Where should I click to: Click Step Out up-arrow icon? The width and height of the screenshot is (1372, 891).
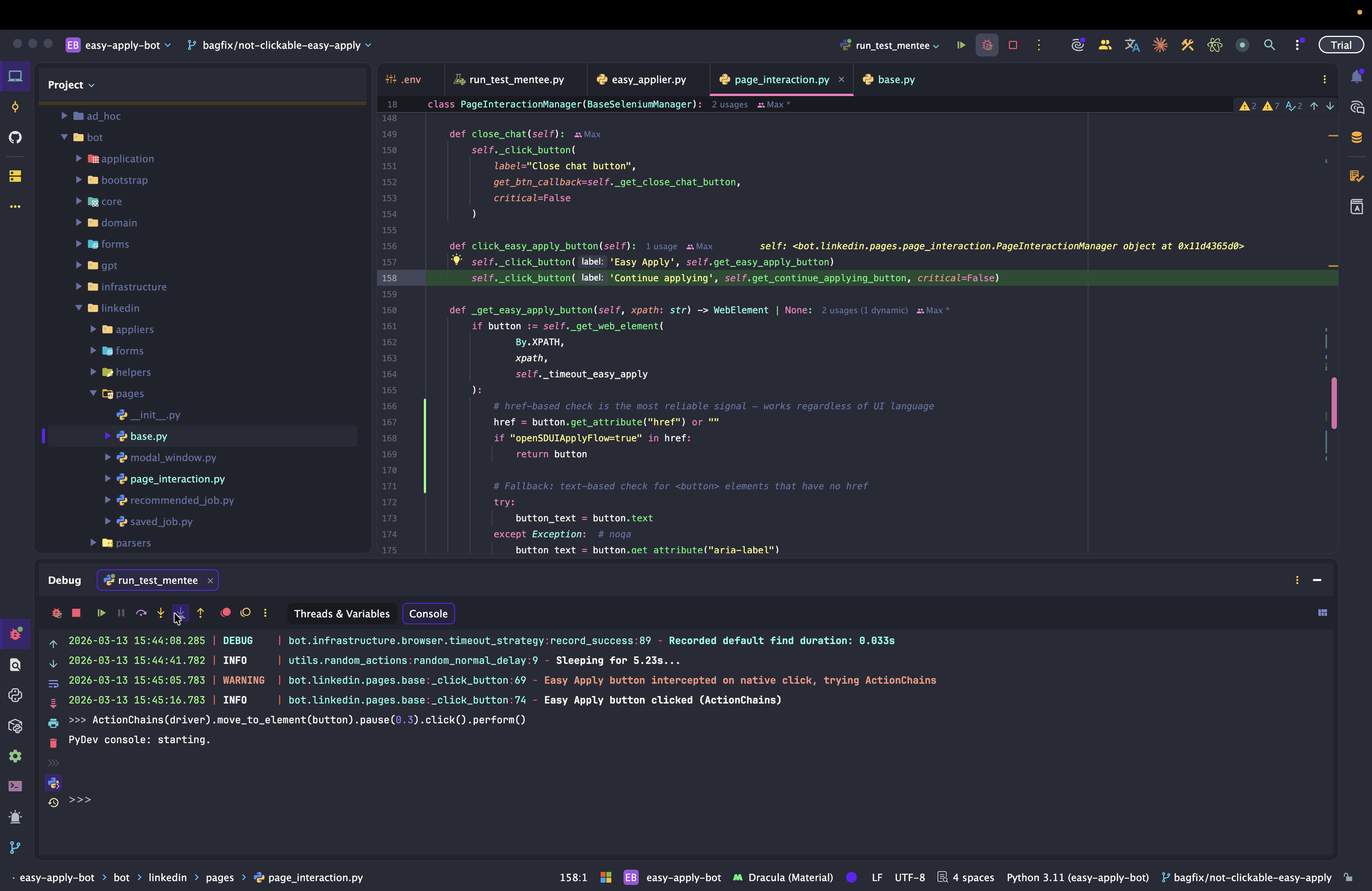[200, 613]
